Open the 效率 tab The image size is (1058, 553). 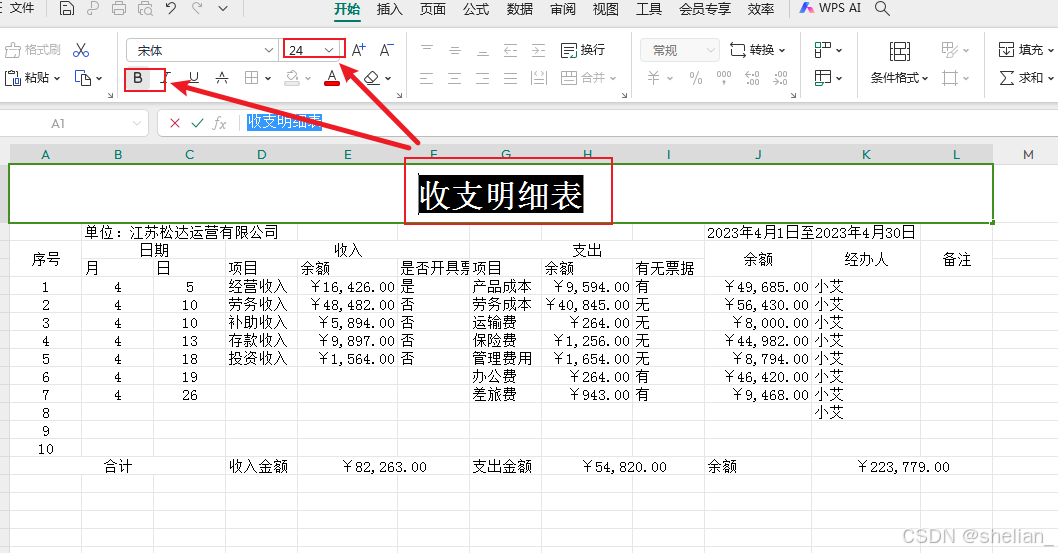pos(760,9)
